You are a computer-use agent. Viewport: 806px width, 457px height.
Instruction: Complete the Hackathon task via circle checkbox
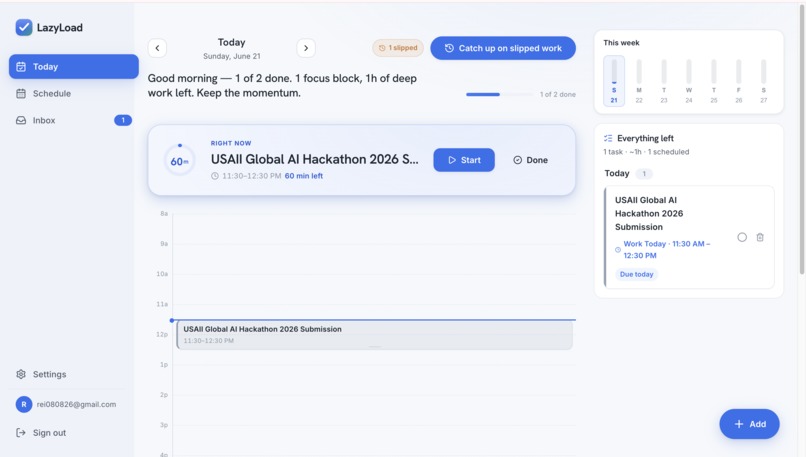(742, 237)
